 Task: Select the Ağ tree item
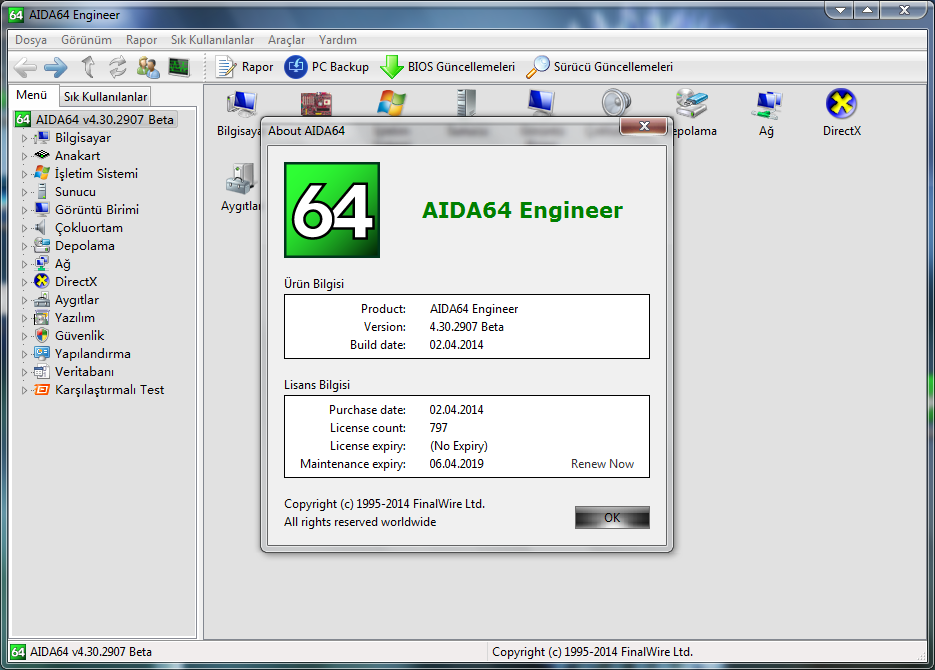(x=63, y=264)
